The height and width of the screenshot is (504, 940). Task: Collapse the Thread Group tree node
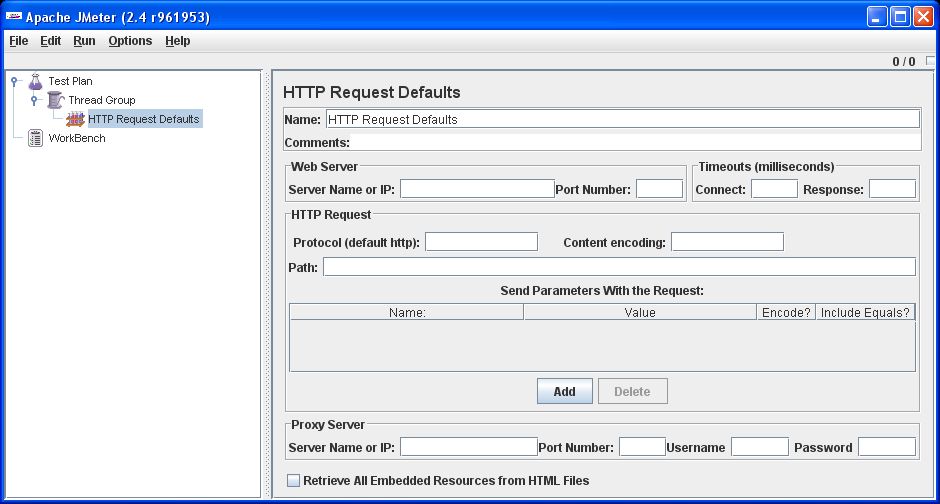click(34, 100)
